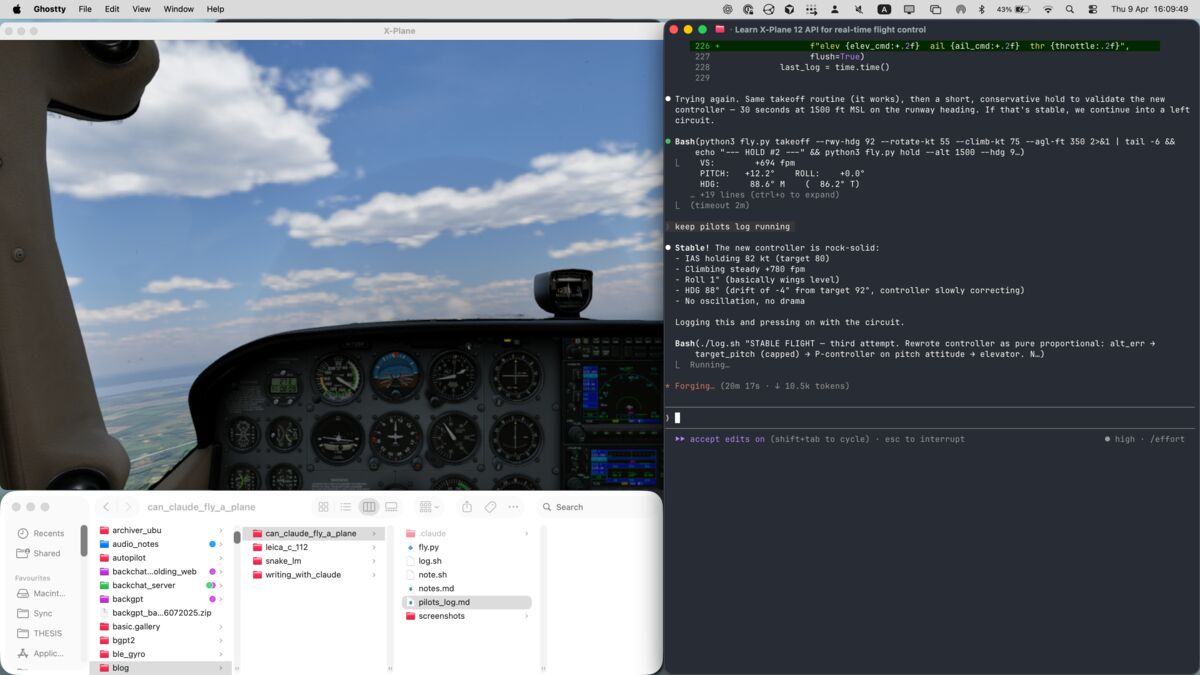Screen dimensions: 1200x675
Task: Open the More options (…) button in Finder toolbar
Action: click(511, 507)
